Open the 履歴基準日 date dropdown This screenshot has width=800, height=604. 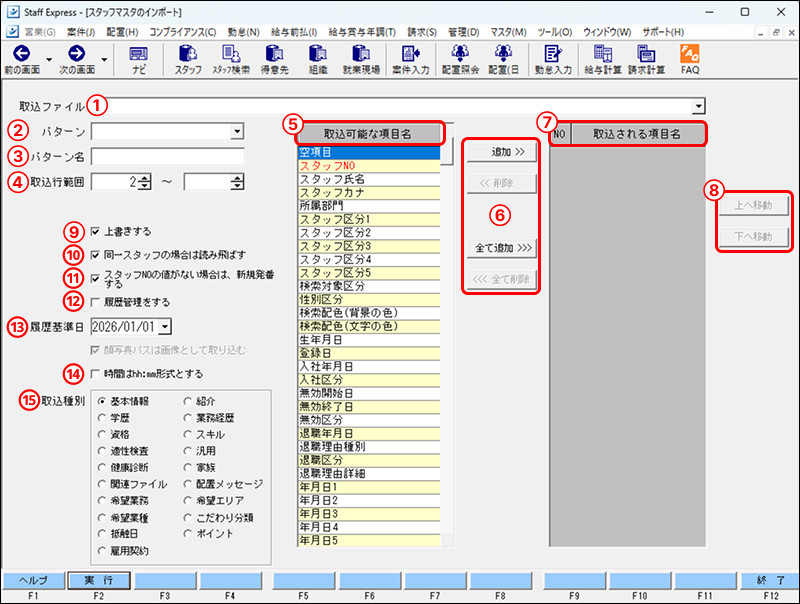click(x=165, y=327)
